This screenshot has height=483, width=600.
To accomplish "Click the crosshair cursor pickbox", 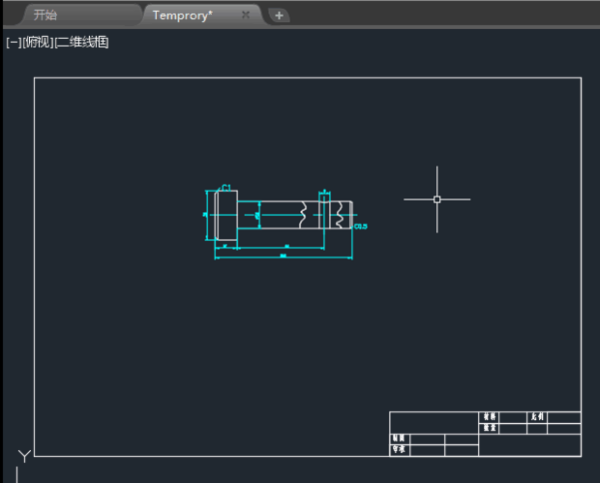I will [x=437, y=199].
